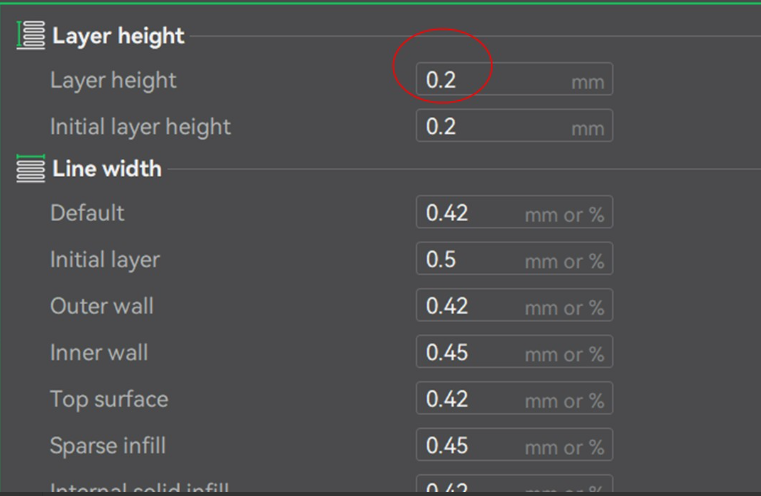Click the bold Line width section title

[106, 169]
